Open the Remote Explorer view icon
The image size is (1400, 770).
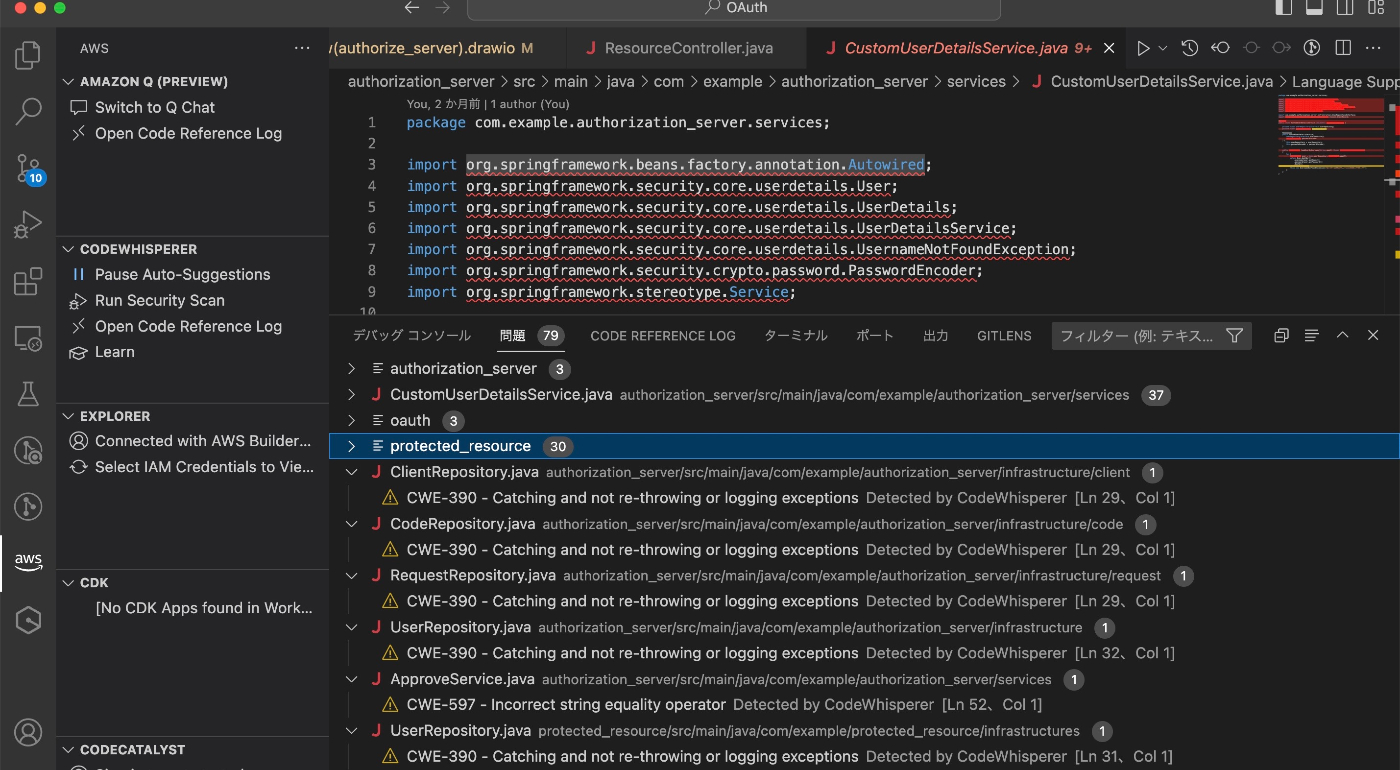click(x=28, y=338)
